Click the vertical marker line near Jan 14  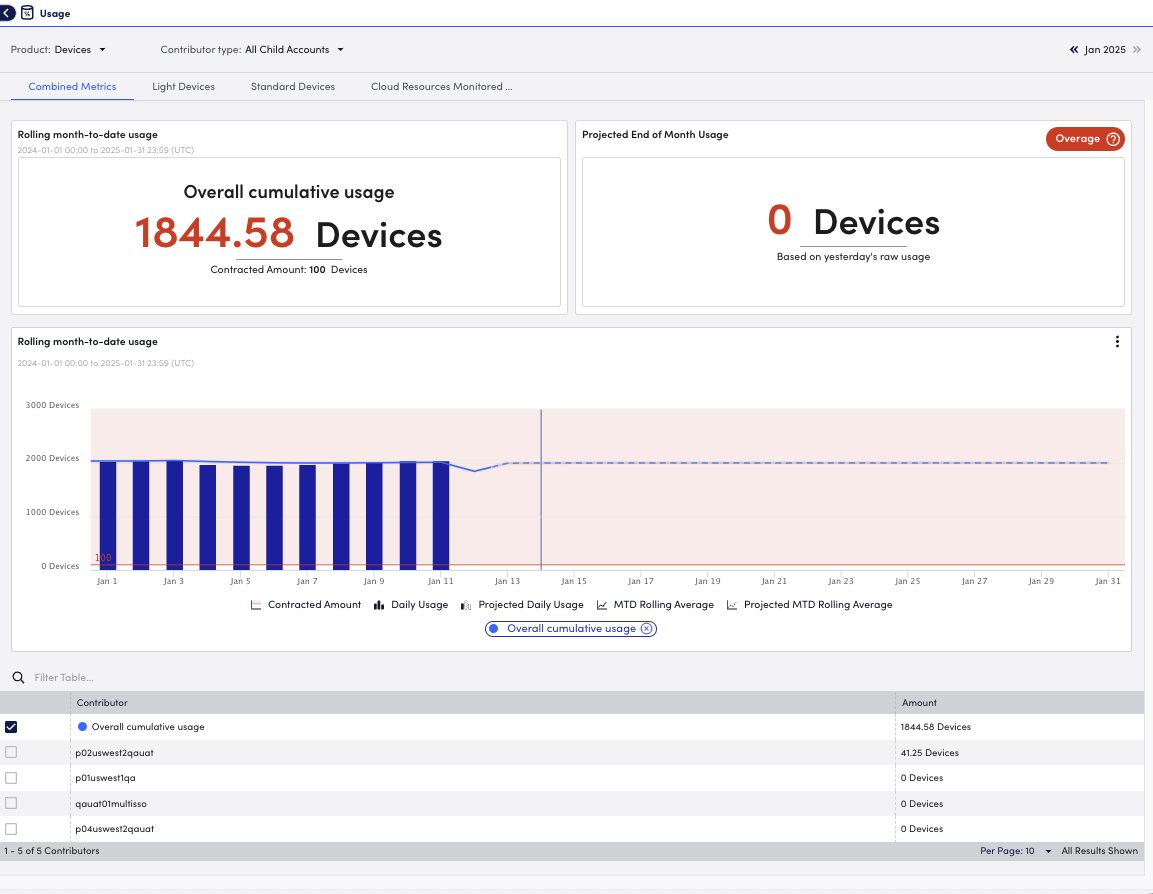pos(541,489)
